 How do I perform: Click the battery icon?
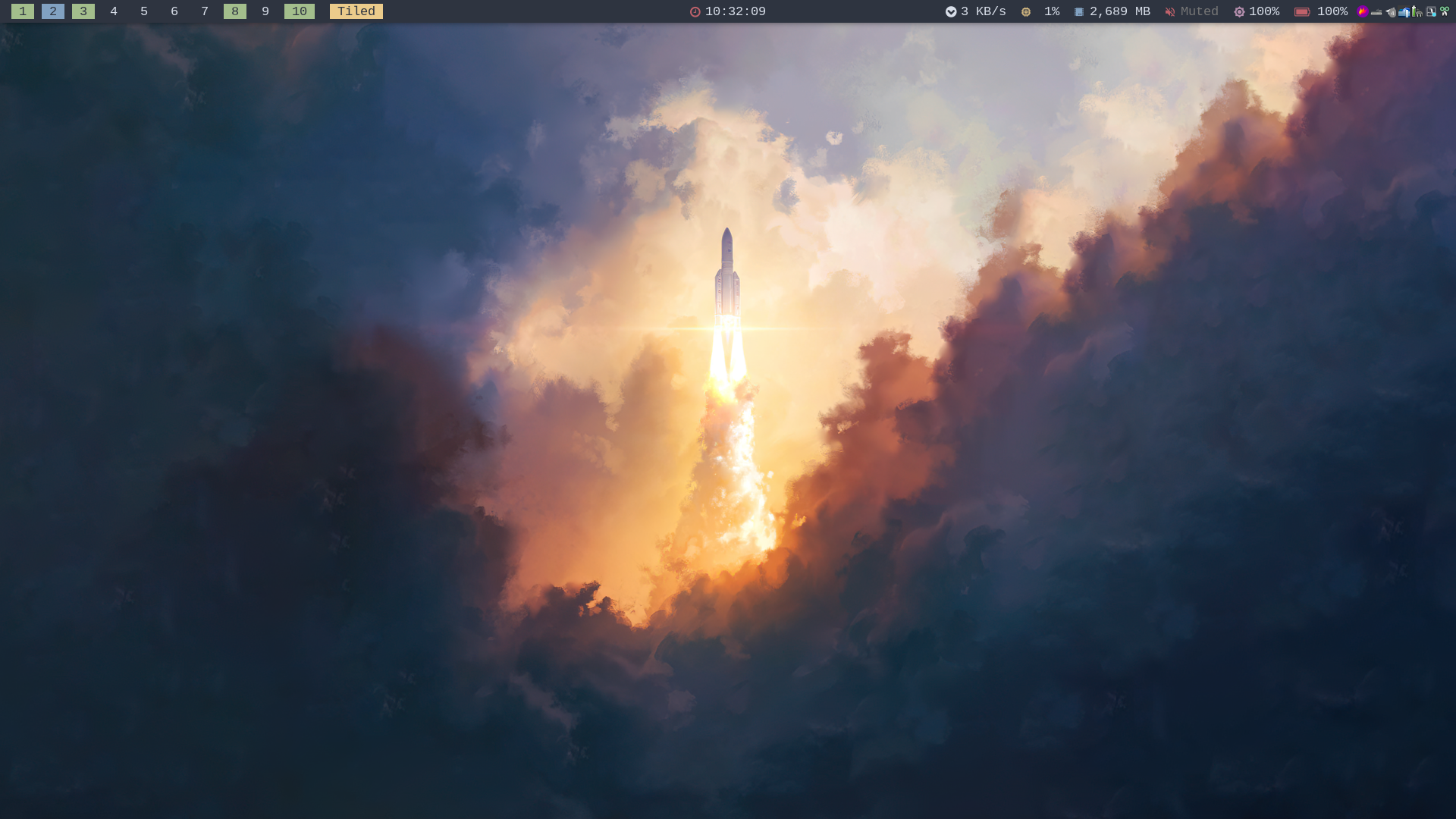[x=1302, y=11]
